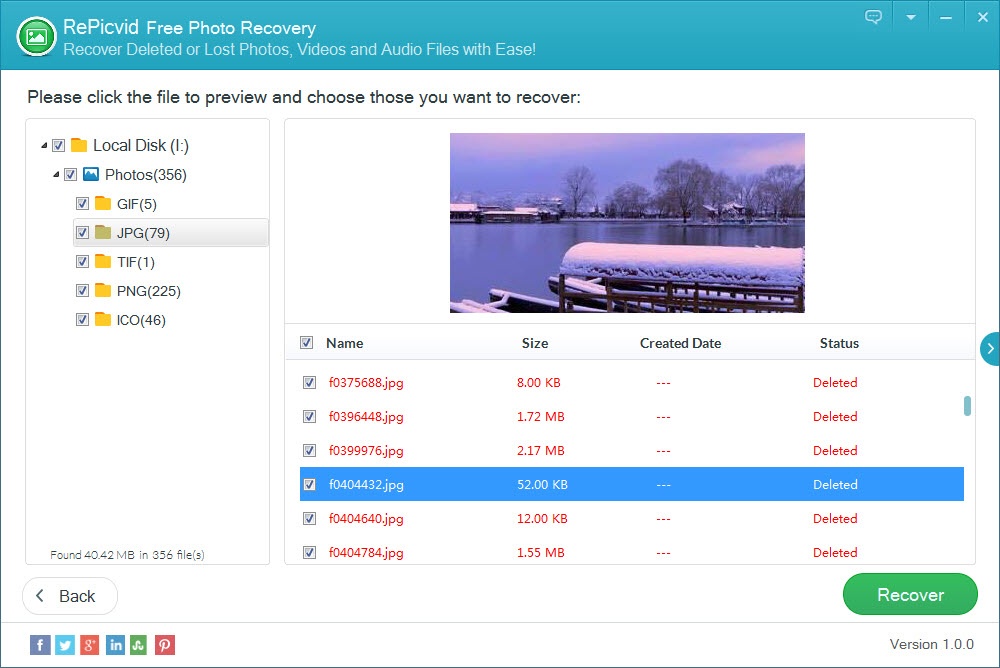Select the highlighted f0404432.jpg file name

366,485
